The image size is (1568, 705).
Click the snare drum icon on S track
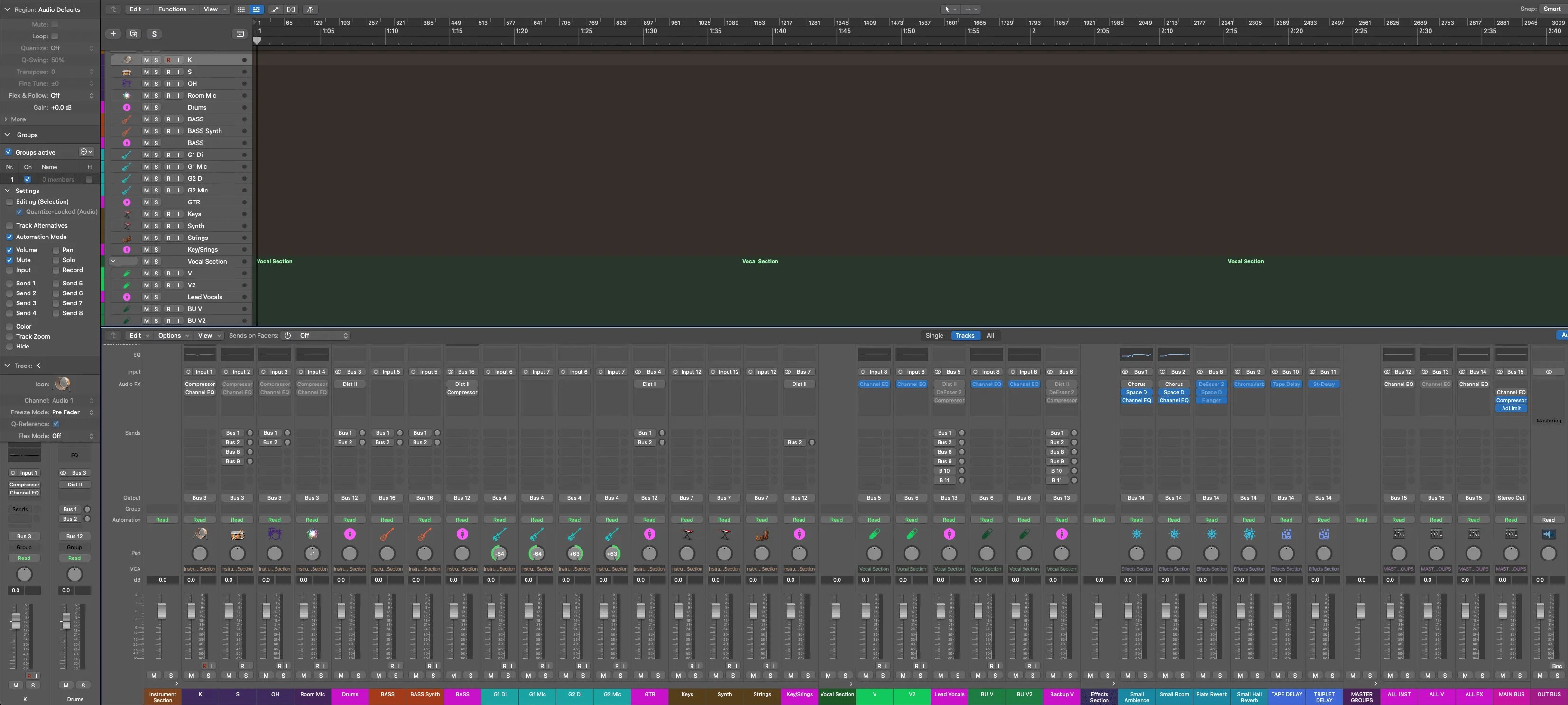pyautogui.click(x=127, y=72)
